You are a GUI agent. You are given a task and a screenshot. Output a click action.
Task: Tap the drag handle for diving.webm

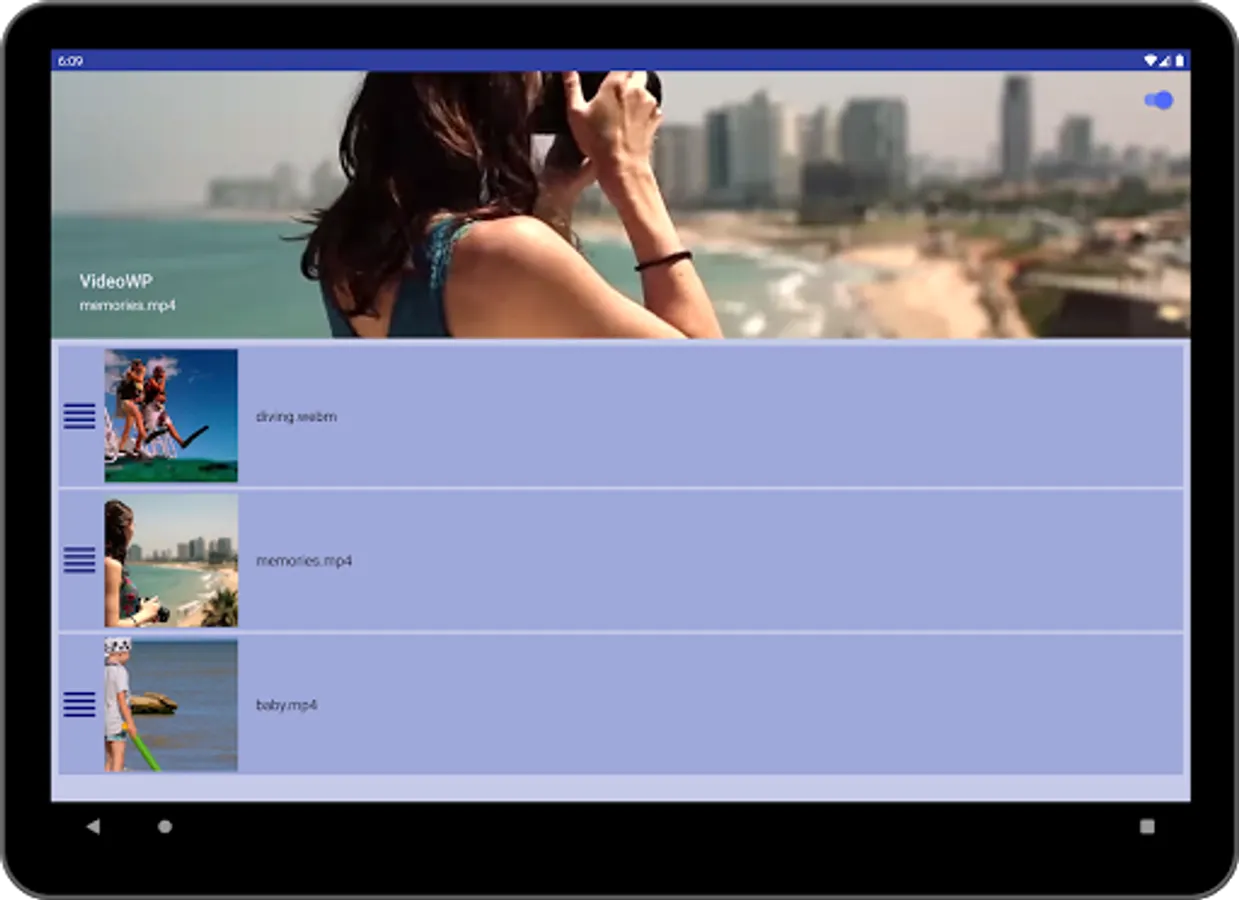(79, 416)
